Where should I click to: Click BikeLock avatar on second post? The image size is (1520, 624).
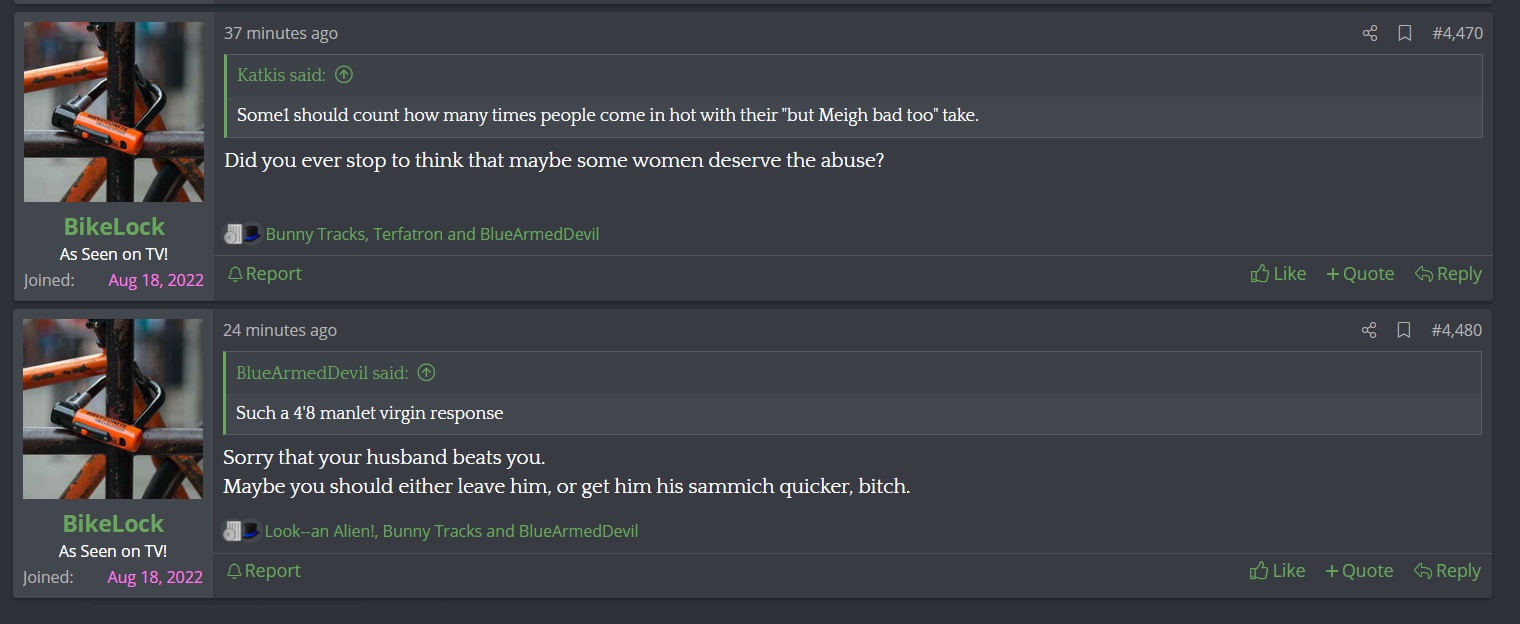(113, 409)
